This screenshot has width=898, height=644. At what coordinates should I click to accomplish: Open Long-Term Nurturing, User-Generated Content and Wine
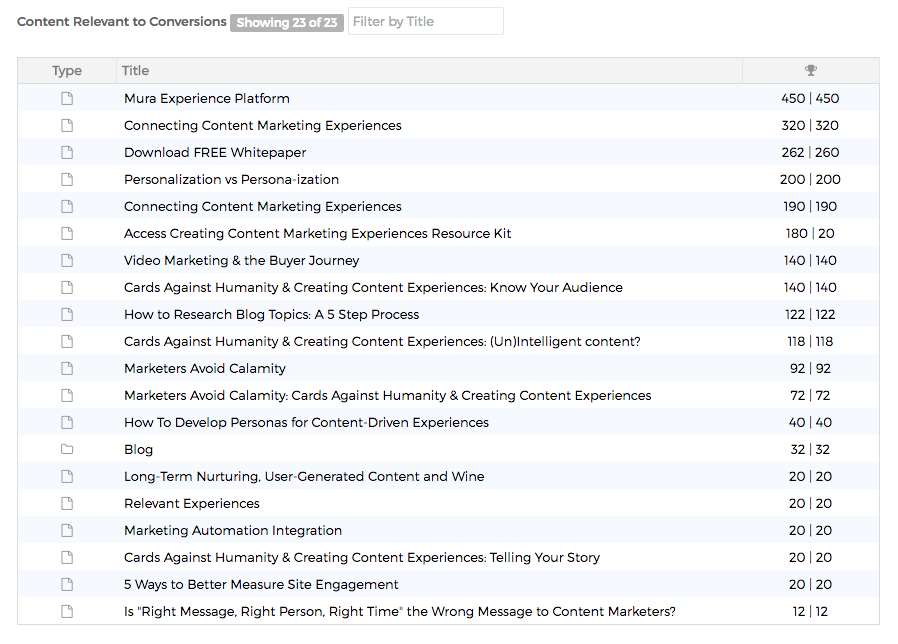tap(304, 477)
